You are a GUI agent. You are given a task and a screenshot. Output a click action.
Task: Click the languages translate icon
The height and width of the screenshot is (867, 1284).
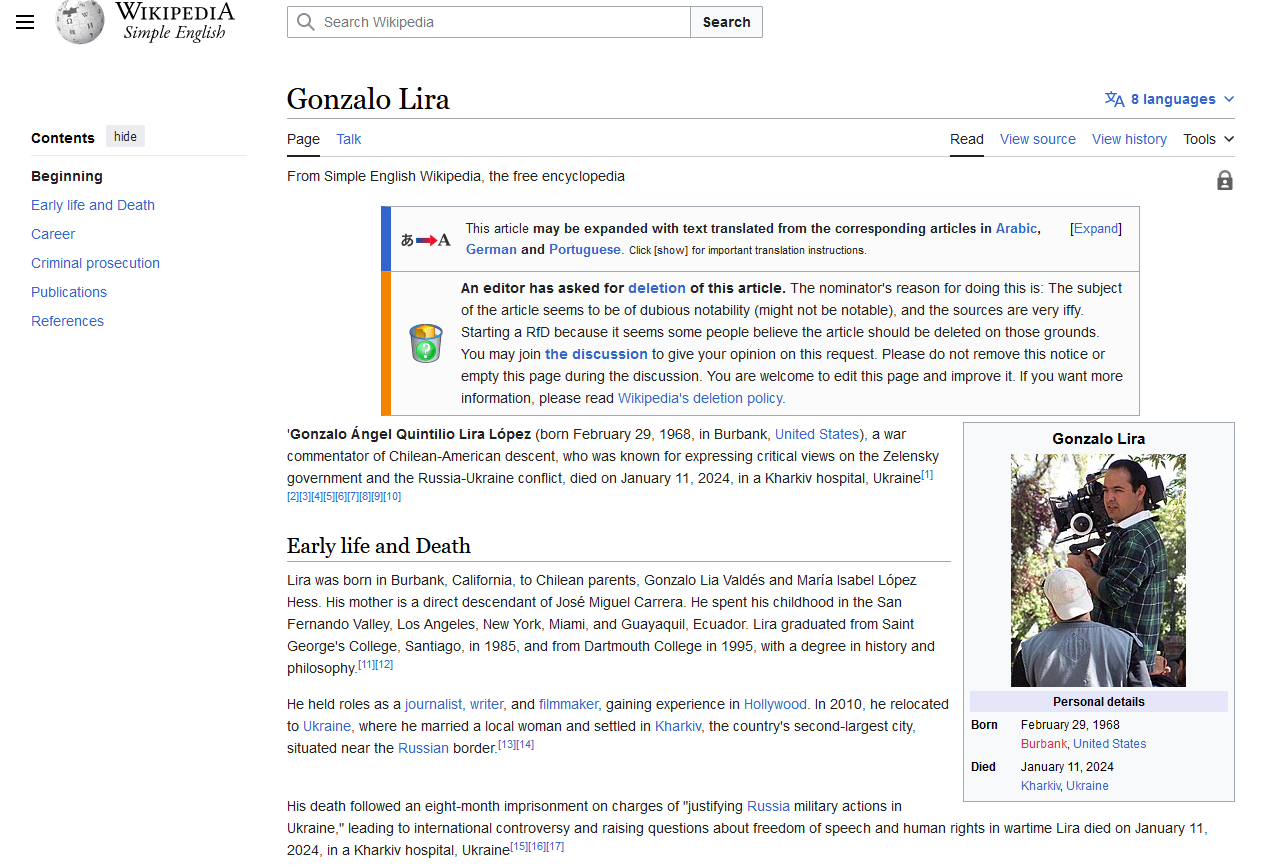click(x=1114, y=99)
